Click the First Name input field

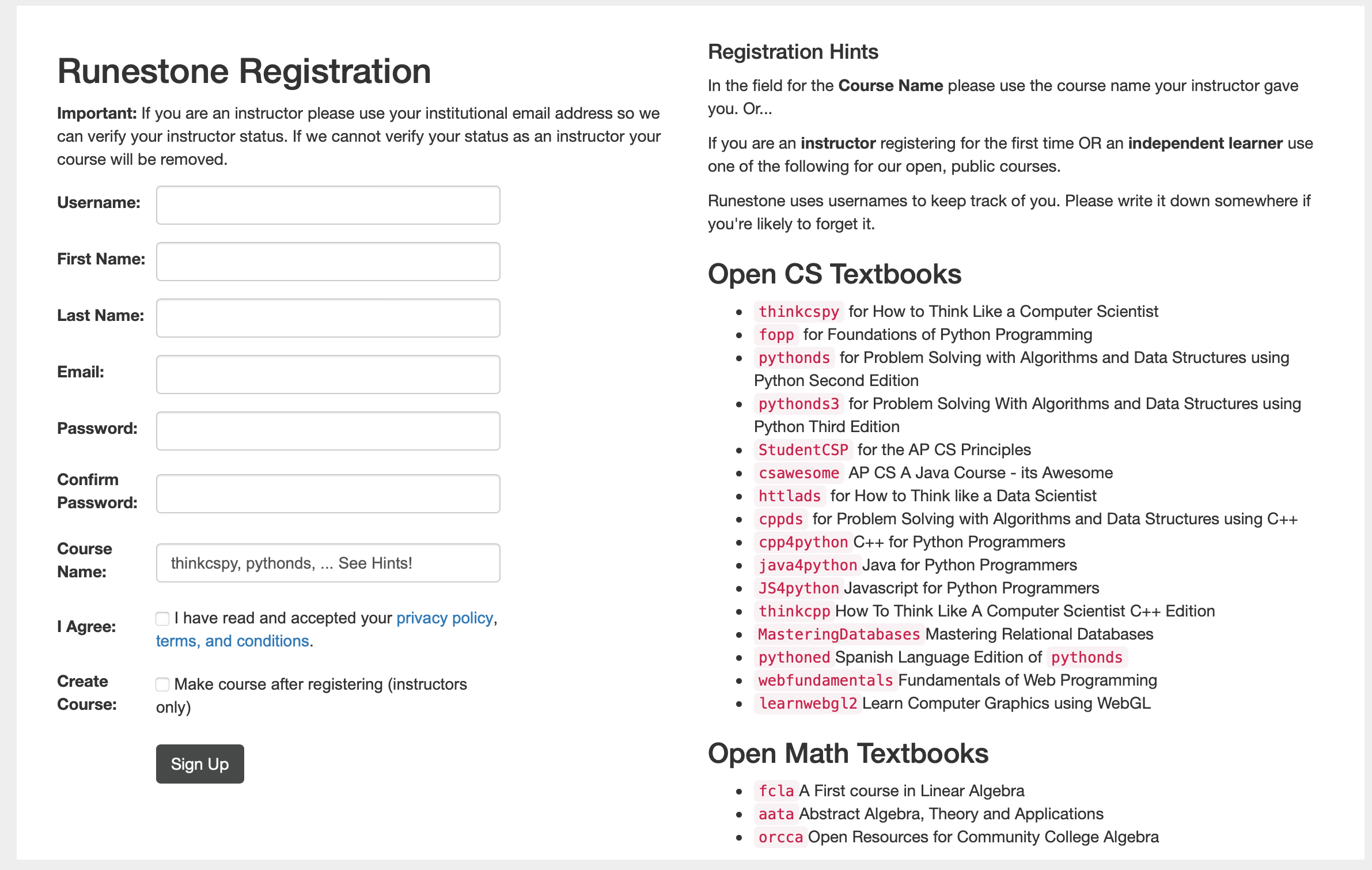click(327, 261)
